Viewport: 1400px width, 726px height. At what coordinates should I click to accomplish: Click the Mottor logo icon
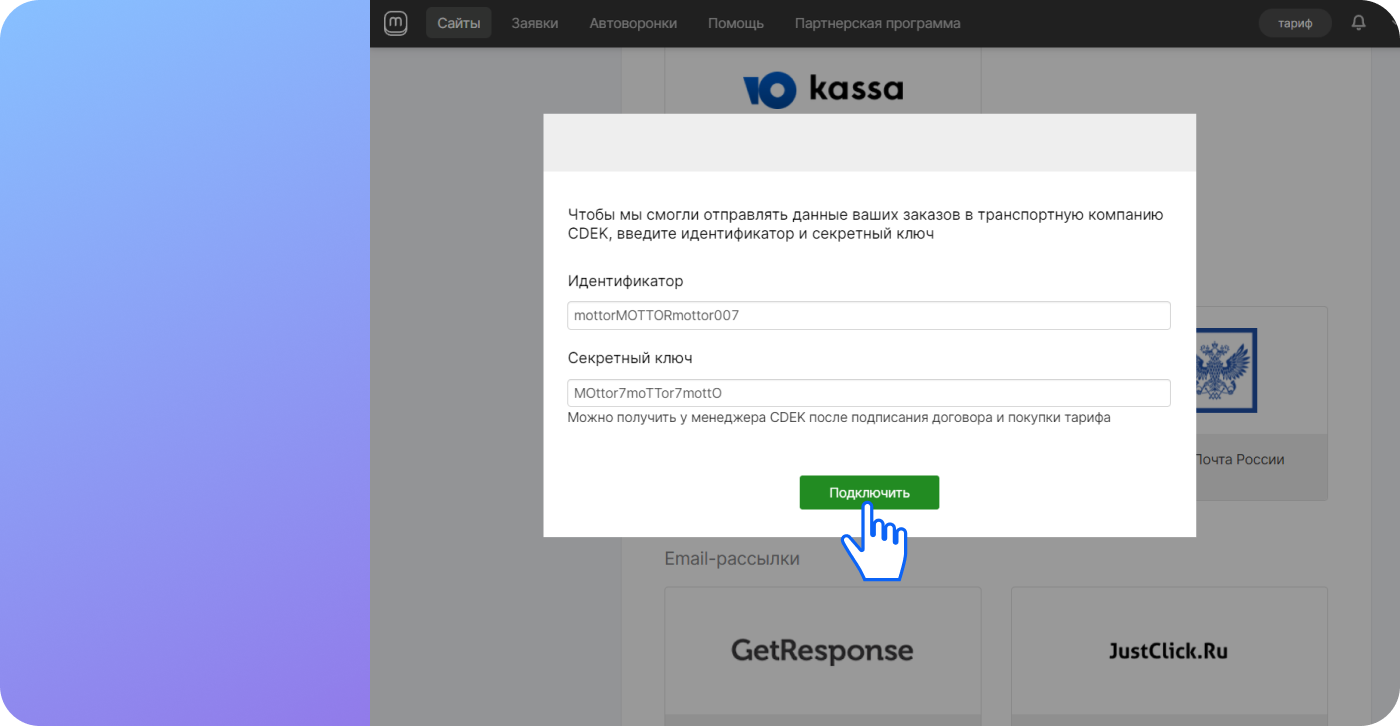click(x=396, y=23)
